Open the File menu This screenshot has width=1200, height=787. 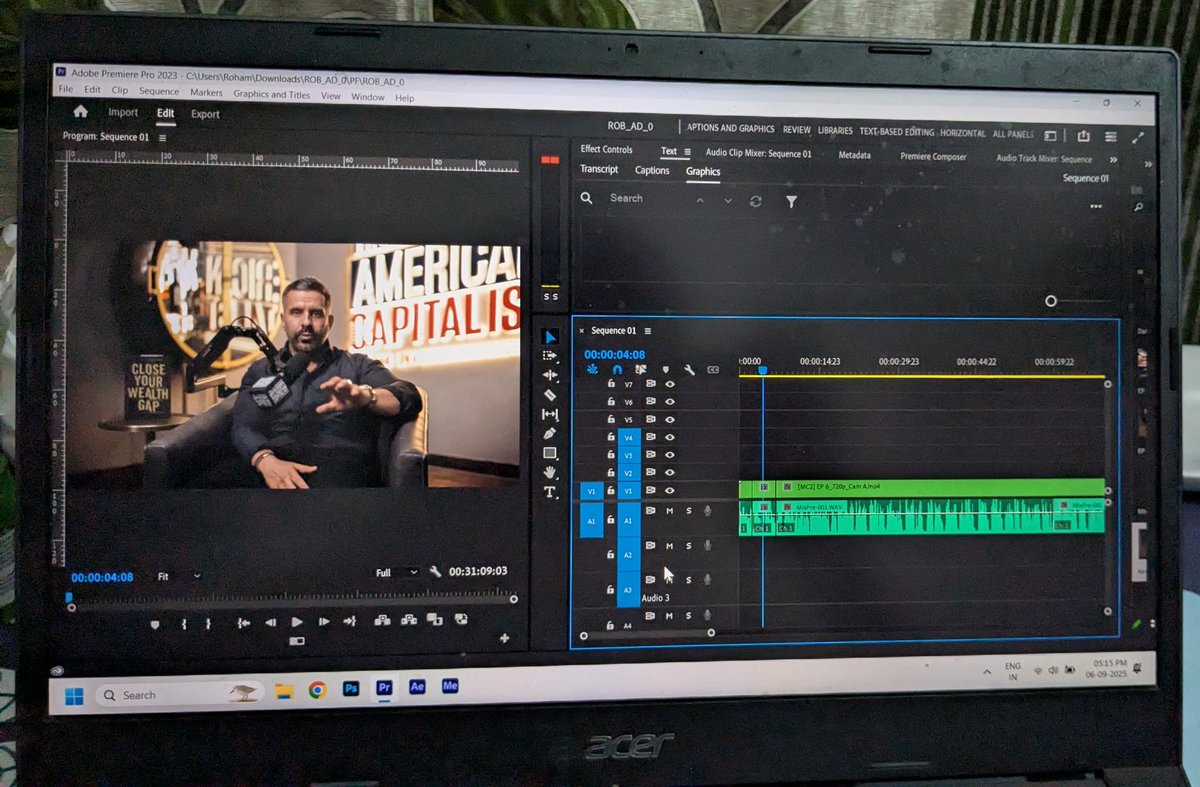[x=66, y=89]
